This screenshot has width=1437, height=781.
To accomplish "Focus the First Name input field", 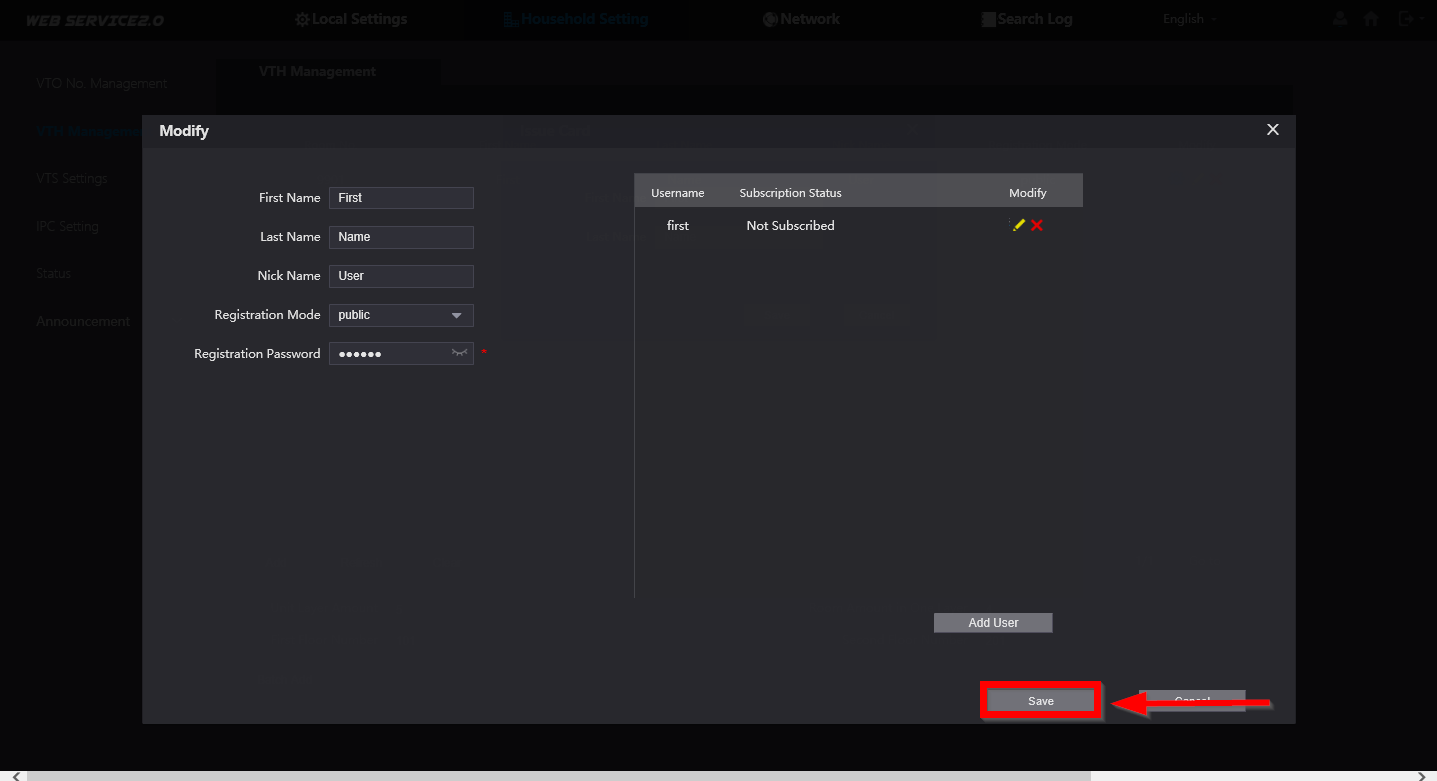I will tap(401, 198).
